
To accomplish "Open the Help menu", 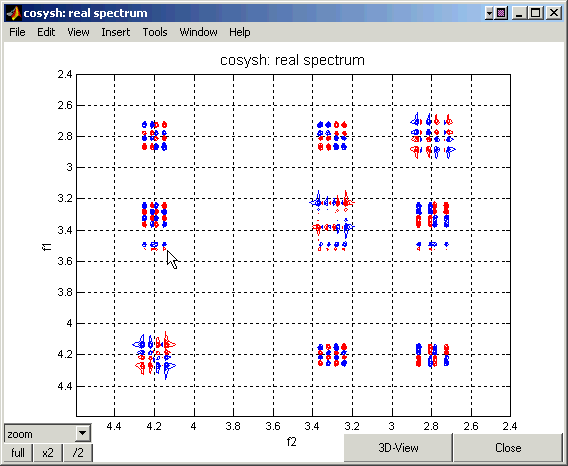I will coord(239,32).
